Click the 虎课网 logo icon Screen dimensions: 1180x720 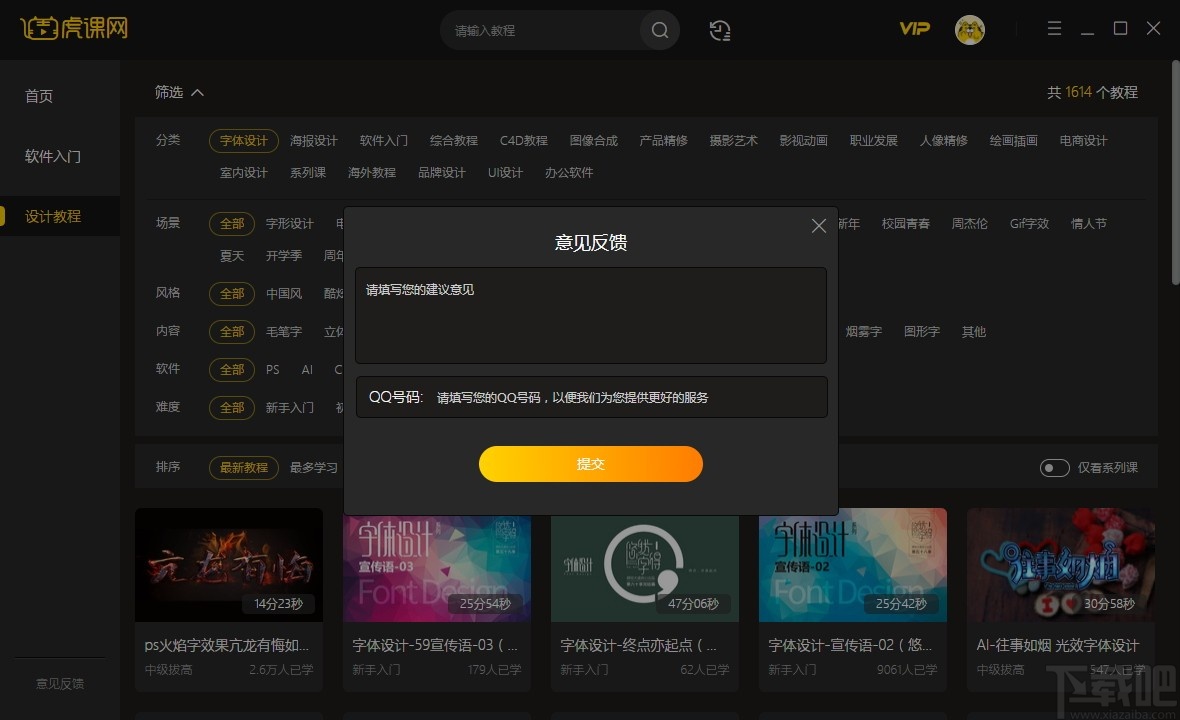pos(39,29)
